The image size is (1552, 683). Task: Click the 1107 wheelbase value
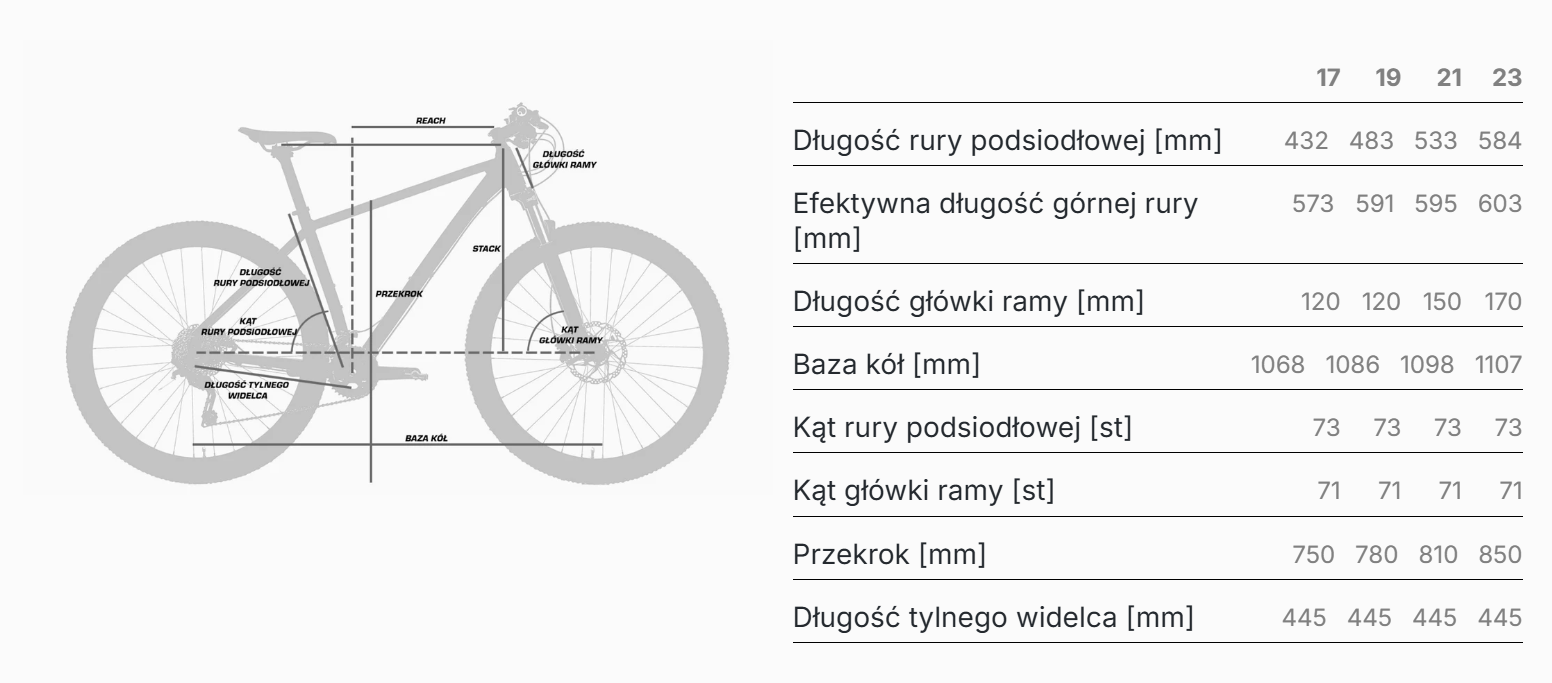[1497, 365]
